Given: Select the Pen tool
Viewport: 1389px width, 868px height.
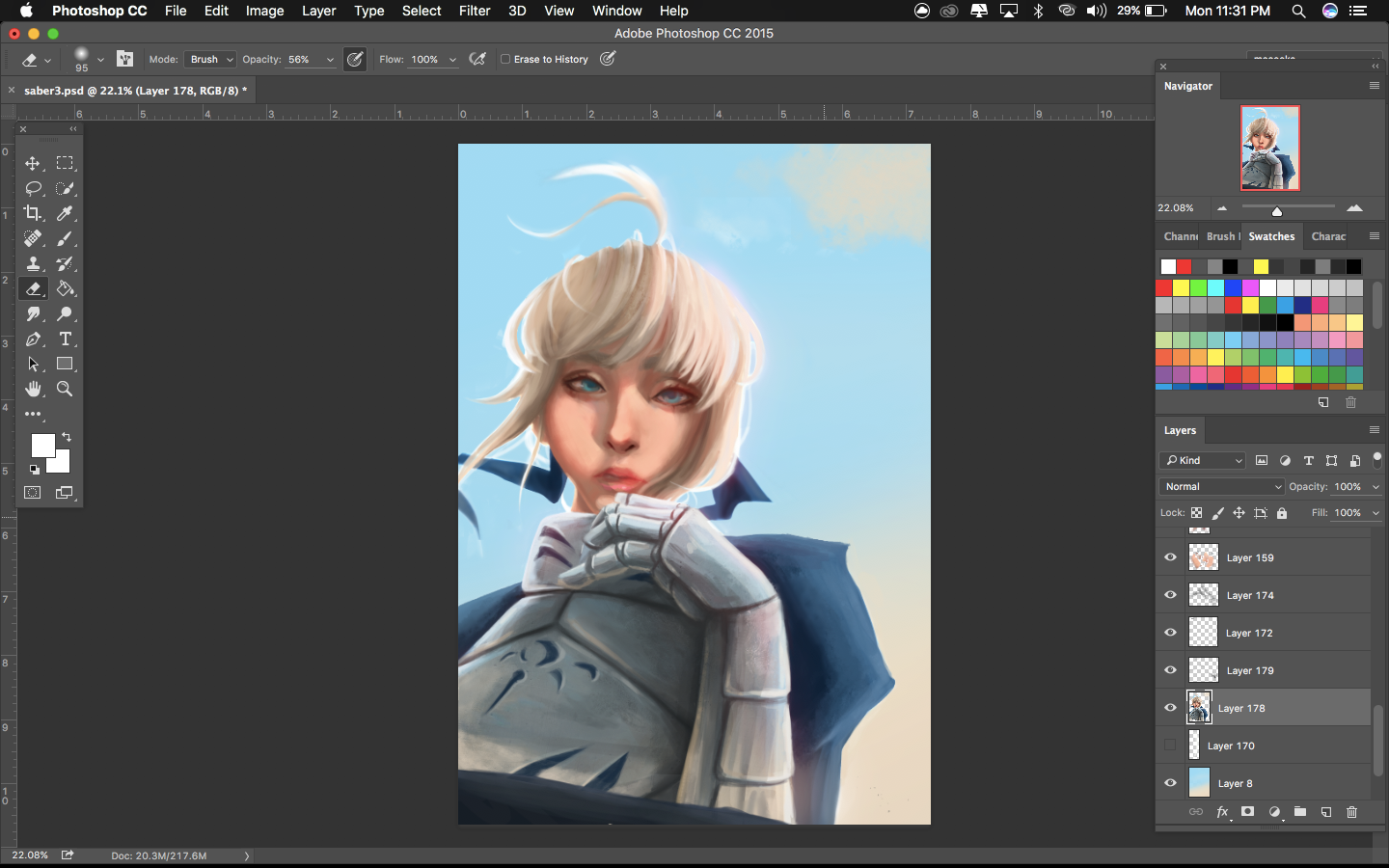Looking at the screenshot, I should tap(33, 339).
